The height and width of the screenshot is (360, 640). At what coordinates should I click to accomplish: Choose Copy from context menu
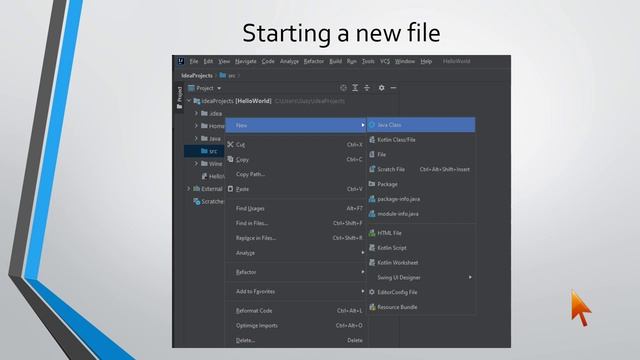pos(296,160)
